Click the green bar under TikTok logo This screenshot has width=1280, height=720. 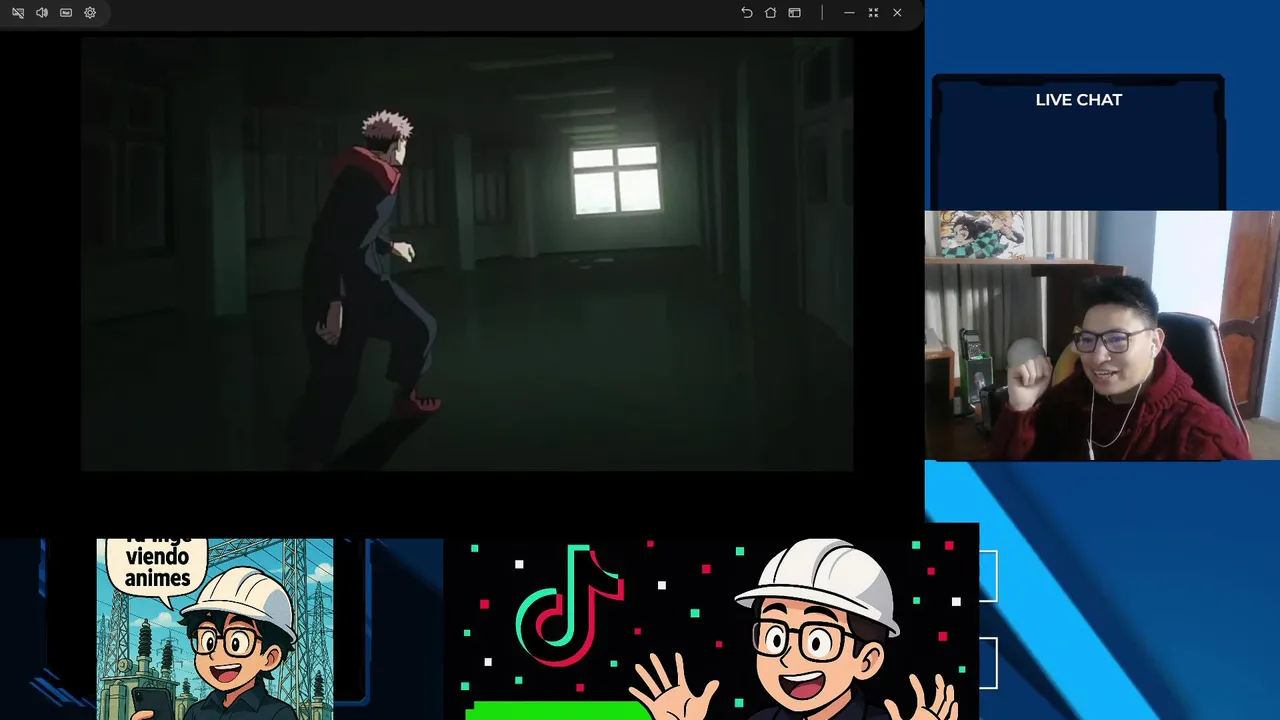point(559,710)
